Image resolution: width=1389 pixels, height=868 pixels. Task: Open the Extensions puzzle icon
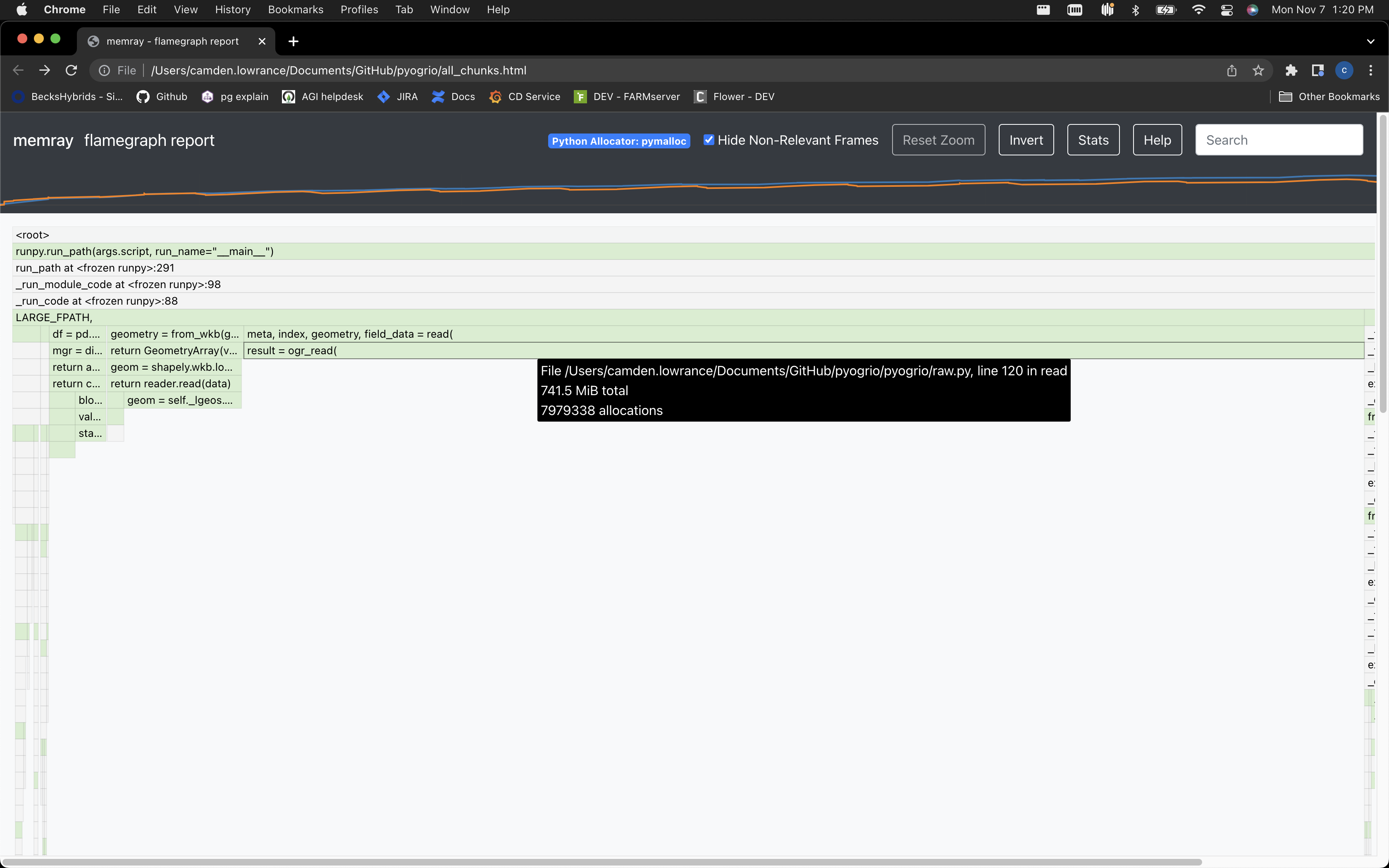(x=1291, y=70)
